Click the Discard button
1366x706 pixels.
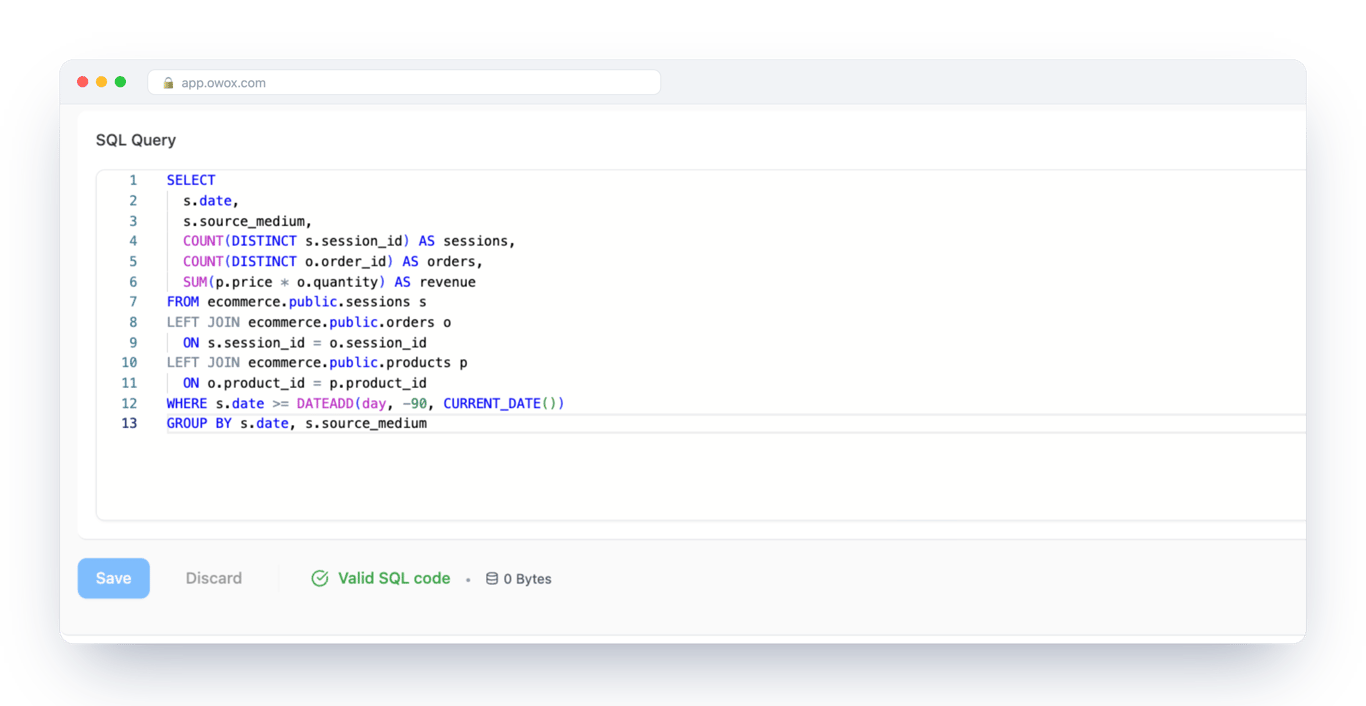(214, 578)
